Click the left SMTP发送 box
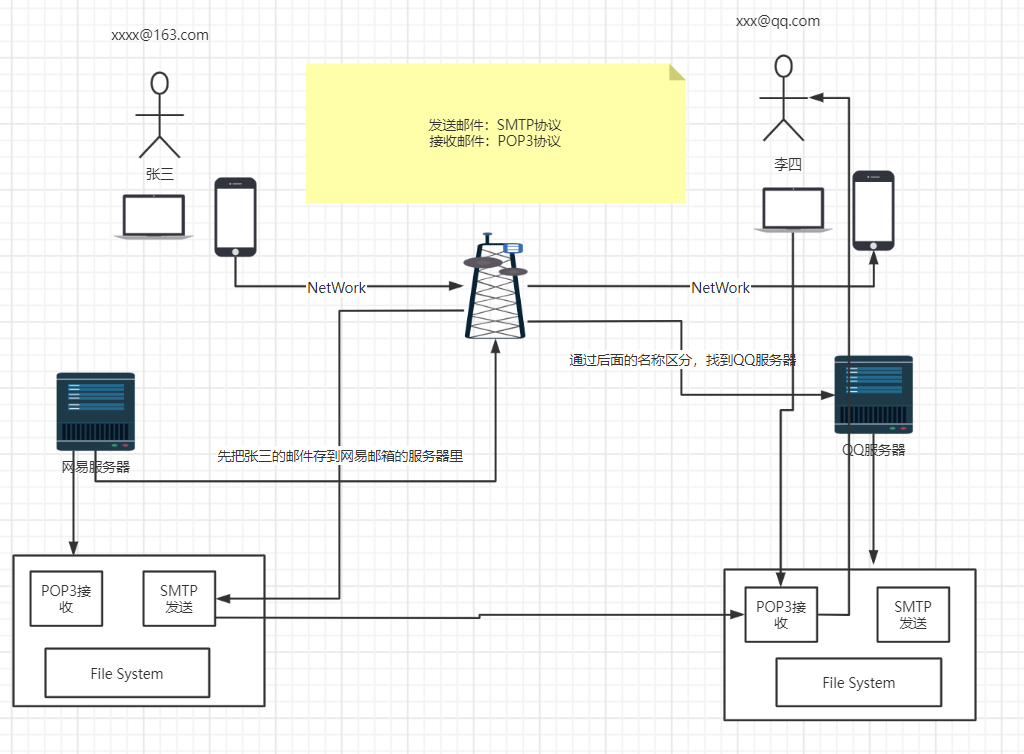Screen dimensions: 1024x754 tap(179, 599)
